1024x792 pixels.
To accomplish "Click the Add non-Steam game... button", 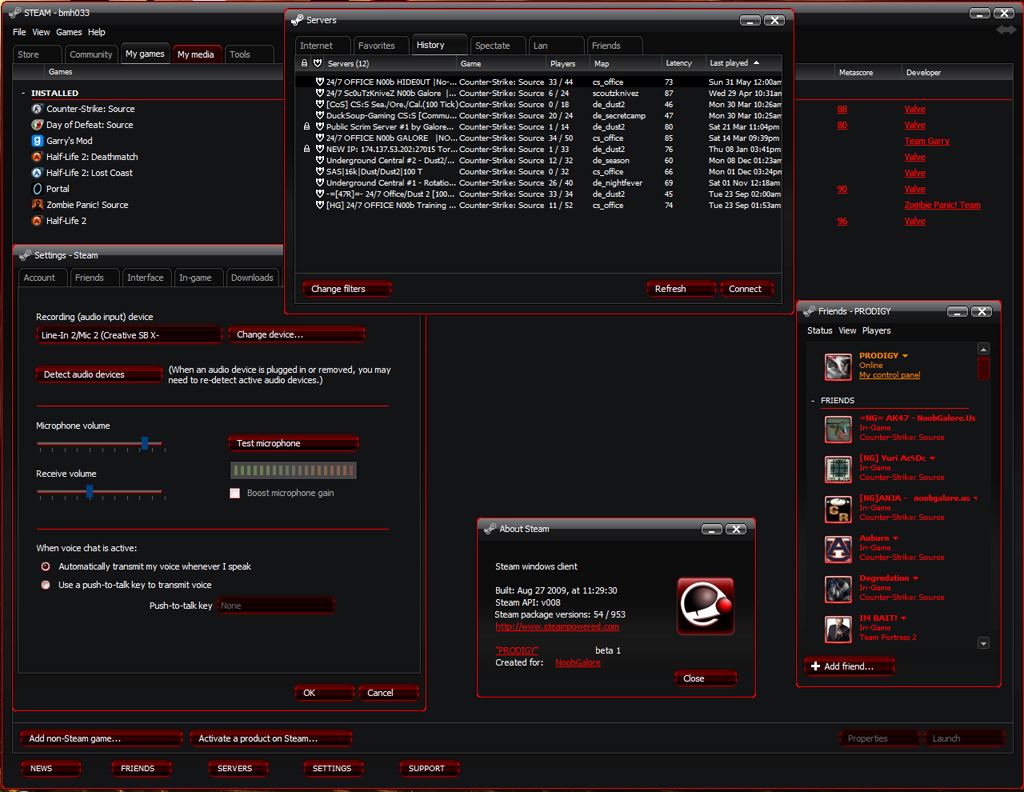I will 101,738.
